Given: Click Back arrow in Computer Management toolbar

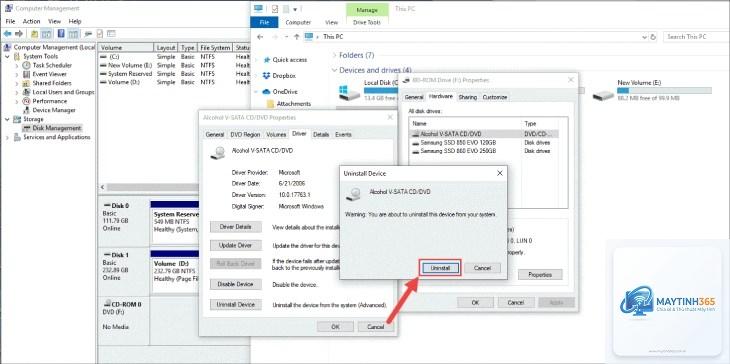Looking at the screenshot, I should click(x=7, y=34).
